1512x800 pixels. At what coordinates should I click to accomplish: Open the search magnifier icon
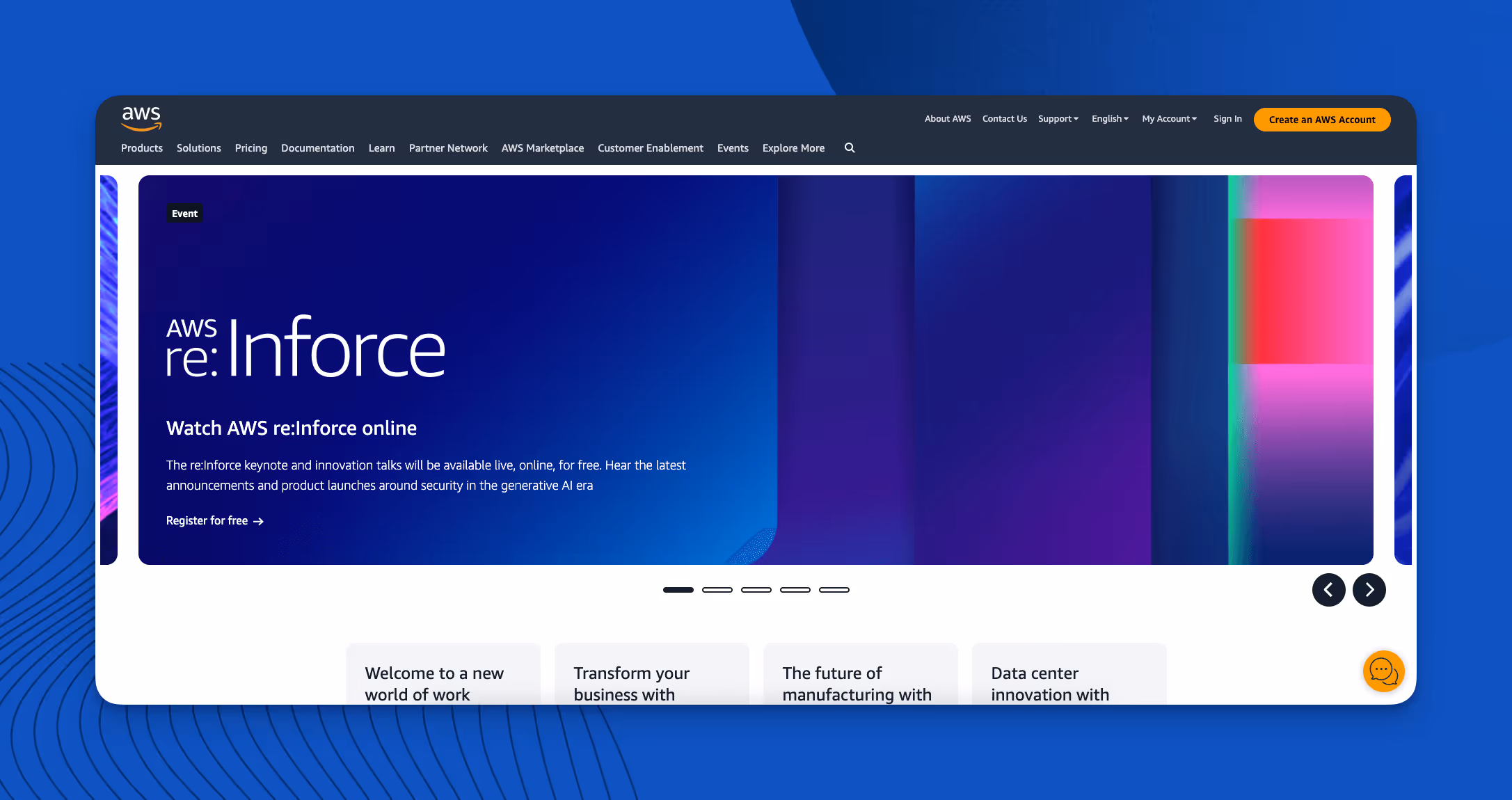coord(850,147)
